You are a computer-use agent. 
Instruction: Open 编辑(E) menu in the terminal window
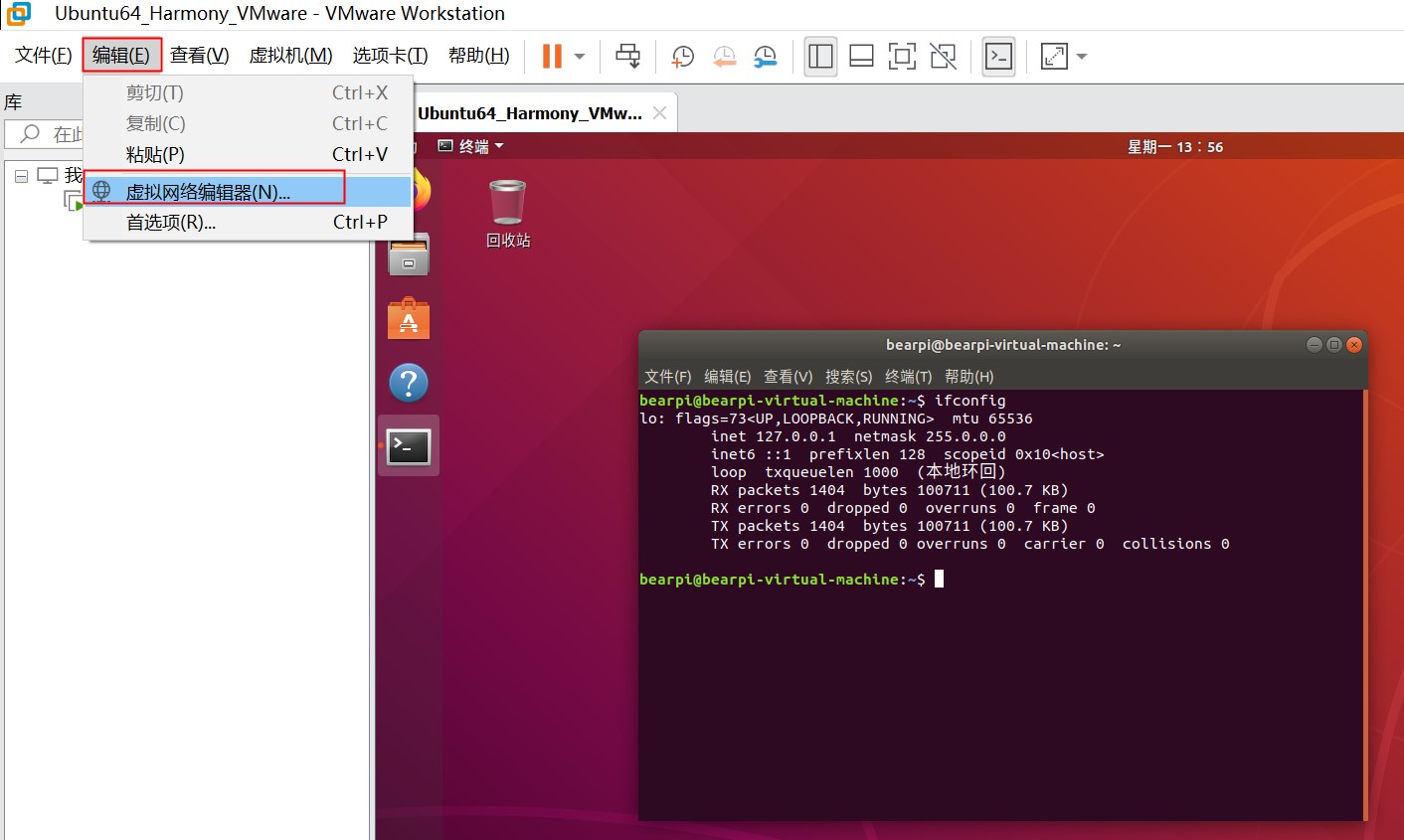pyautogui.click(x=728, y=377)
